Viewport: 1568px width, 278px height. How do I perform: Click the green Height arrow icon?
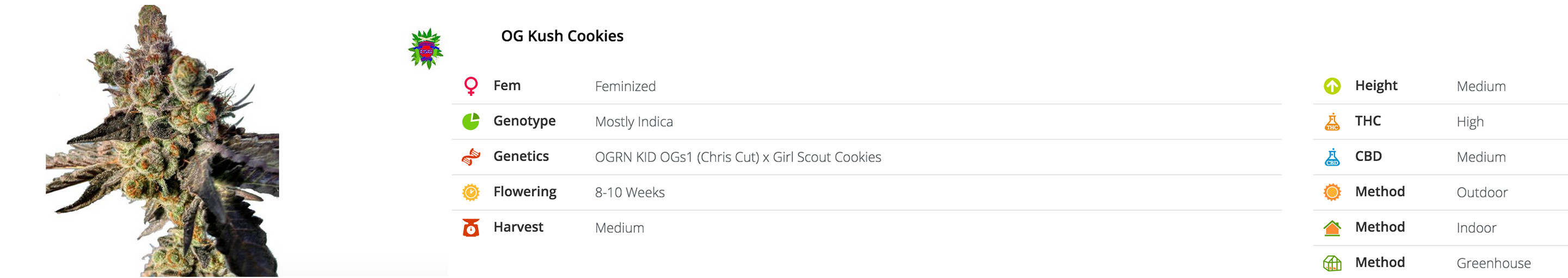pyautogui.click(x=1332, y=86)
